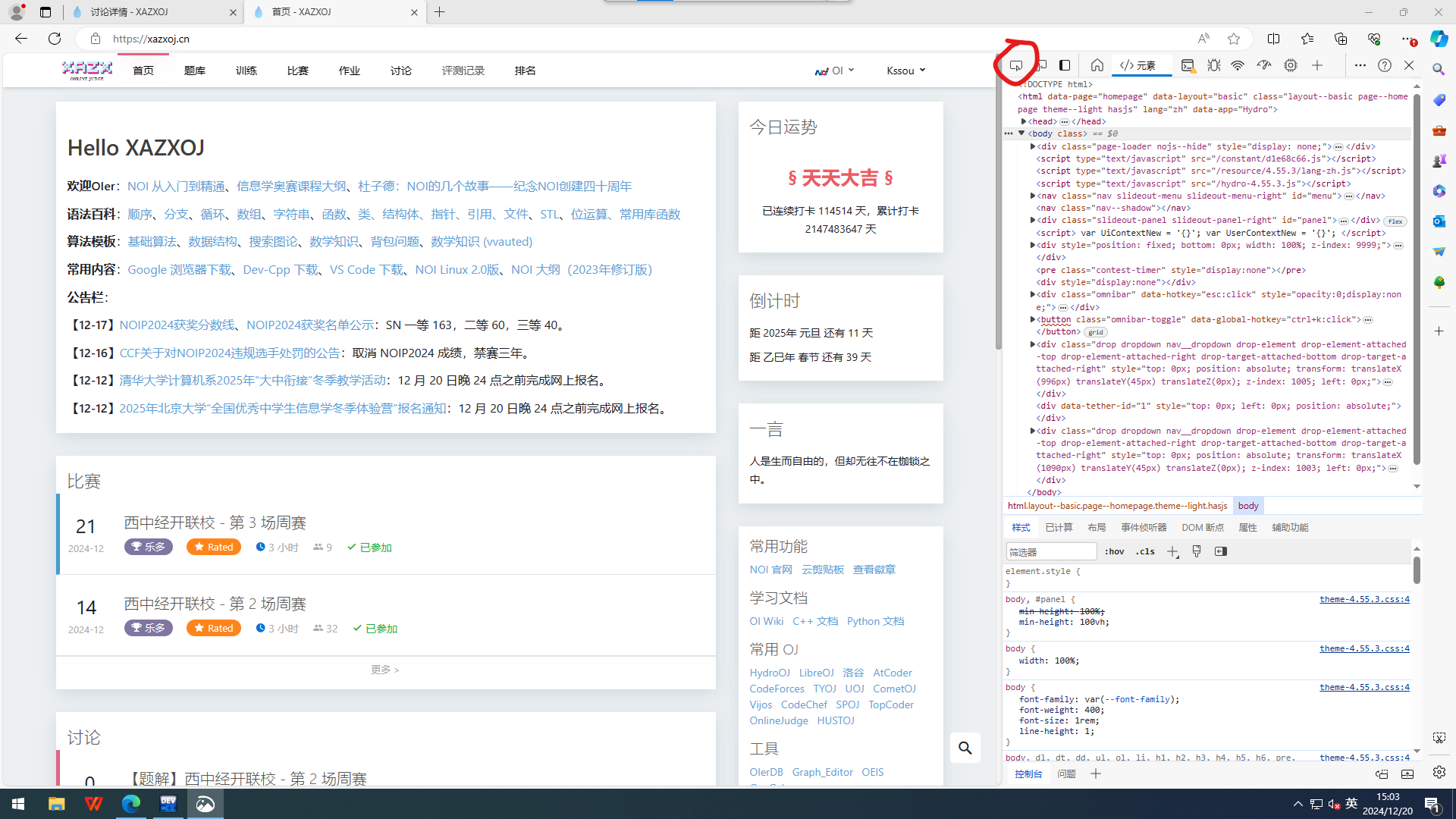Screen dimensions: 1456x819
Task: Toggle the :hov element state panel
Action: point(1114,551)
